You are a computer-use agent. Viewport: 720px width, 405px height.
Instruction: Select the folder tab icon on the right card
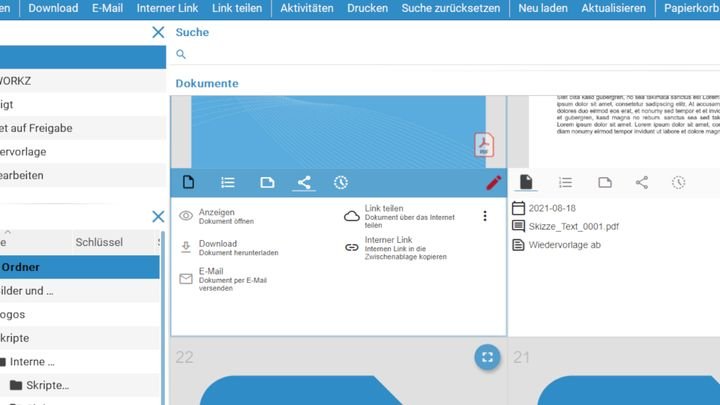pos(605,182)
